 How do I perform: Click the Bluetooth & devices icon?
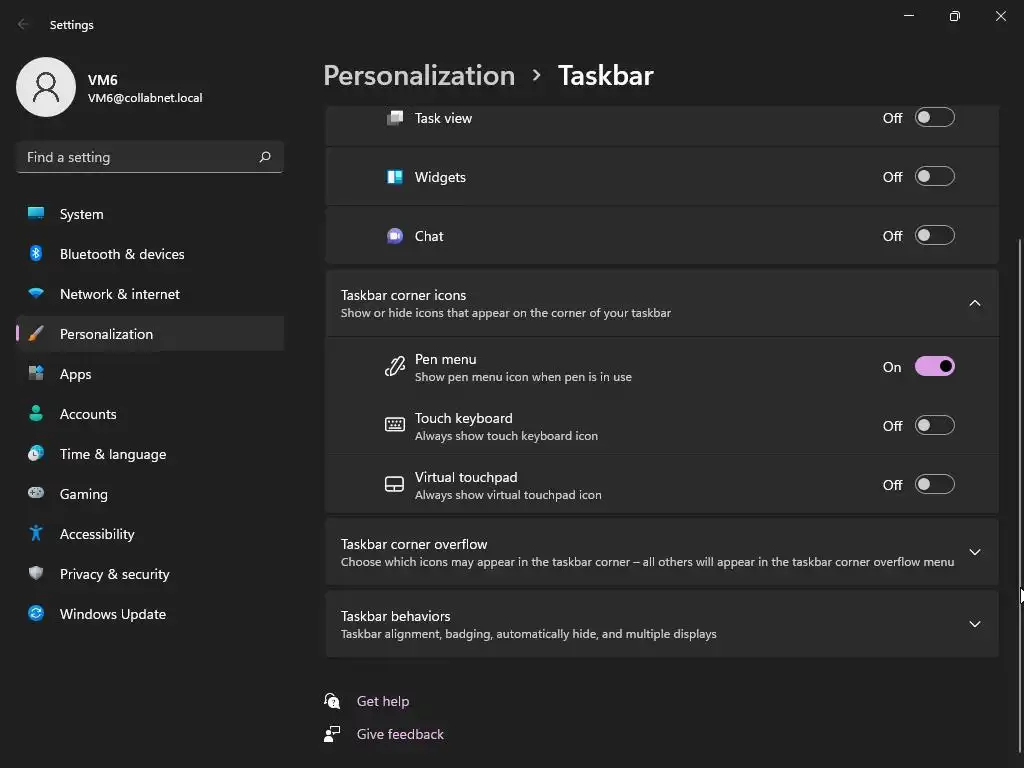[x=36, y=254]
